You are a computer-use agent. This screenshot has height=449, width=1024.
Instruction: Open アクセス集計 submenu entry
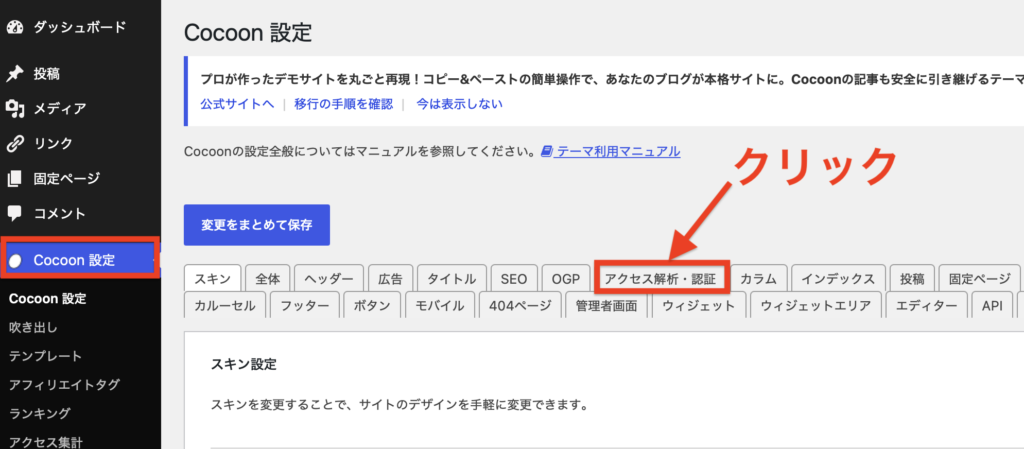pyautogui.click(x=46, y=442)
